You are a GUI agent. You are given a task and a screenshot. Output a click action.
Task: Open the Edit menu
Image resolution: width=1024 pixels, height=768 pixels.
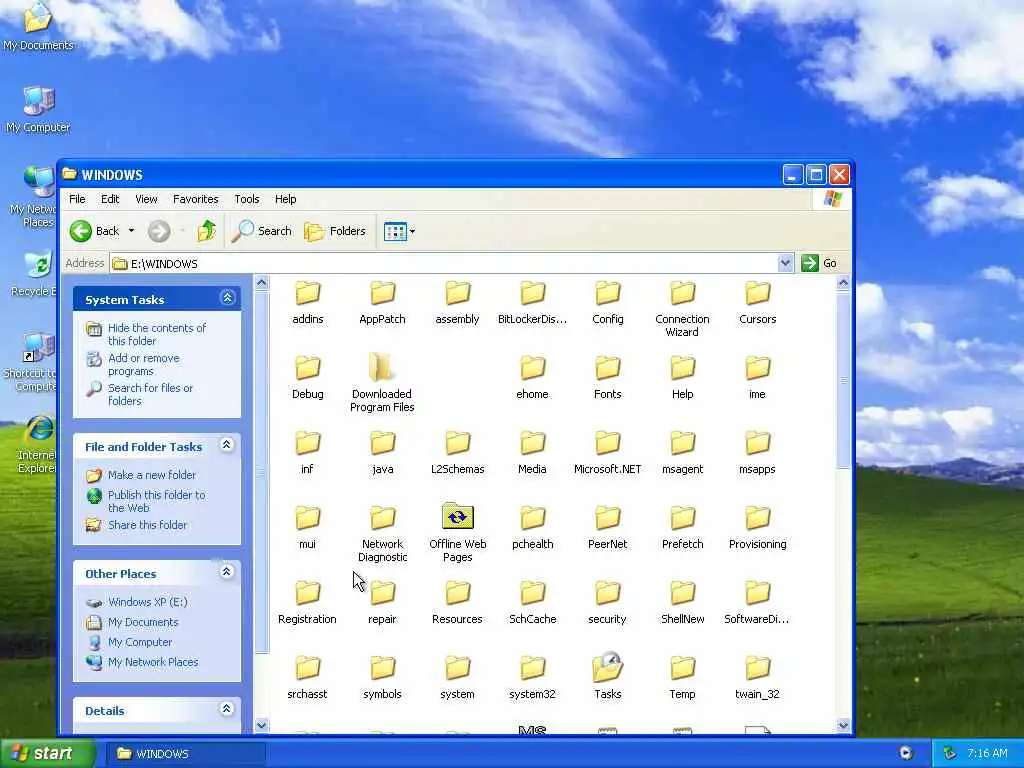(x=110, y=199)
